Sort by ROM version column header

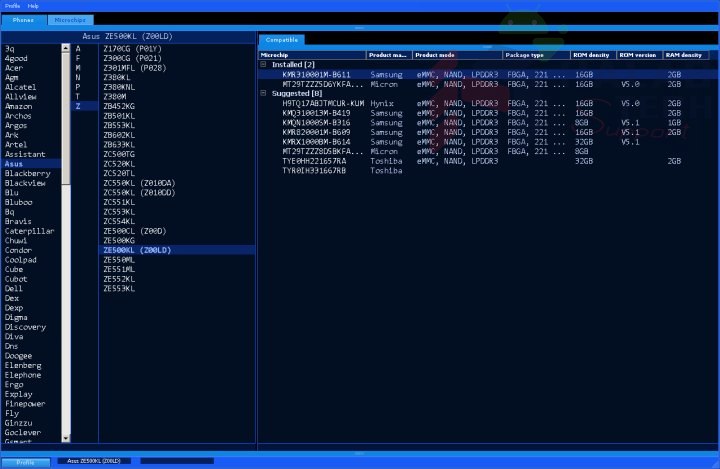640,55
